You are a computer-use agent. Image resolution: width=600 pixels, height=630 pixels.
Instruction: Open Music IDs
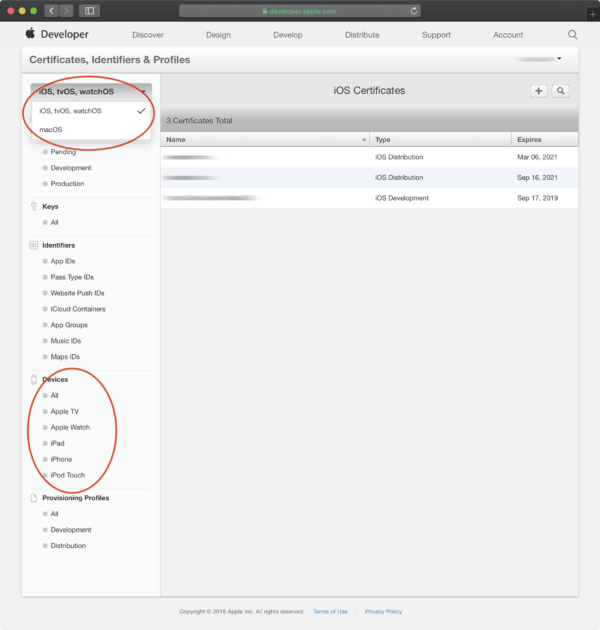(x=66, y=341)
